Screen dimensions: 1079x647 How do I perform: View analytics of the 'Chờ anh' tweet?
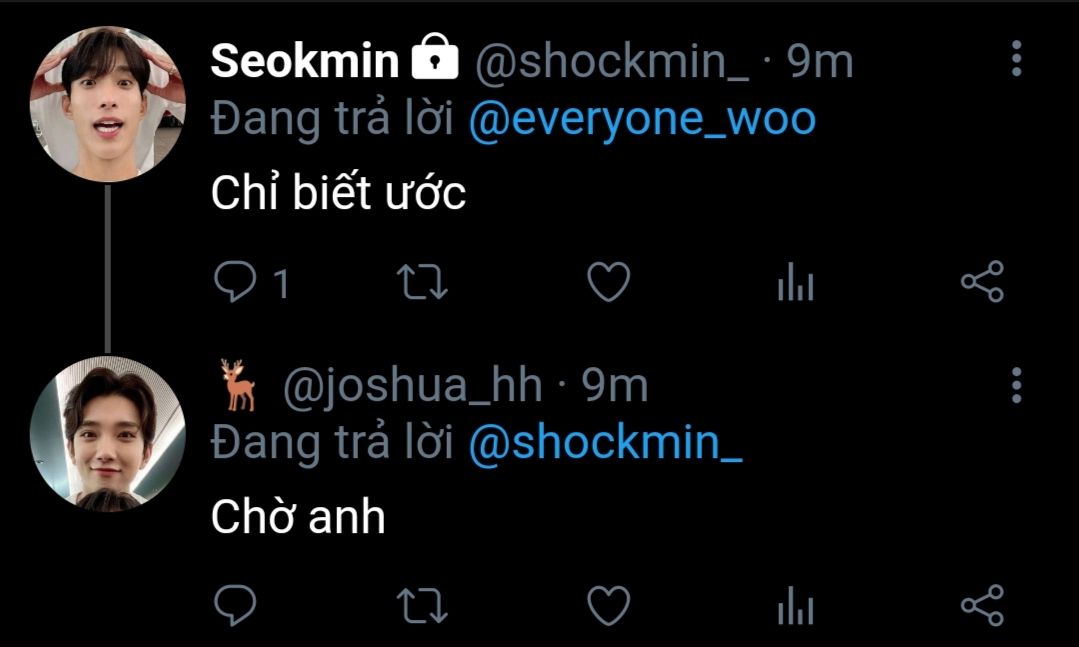795,606
